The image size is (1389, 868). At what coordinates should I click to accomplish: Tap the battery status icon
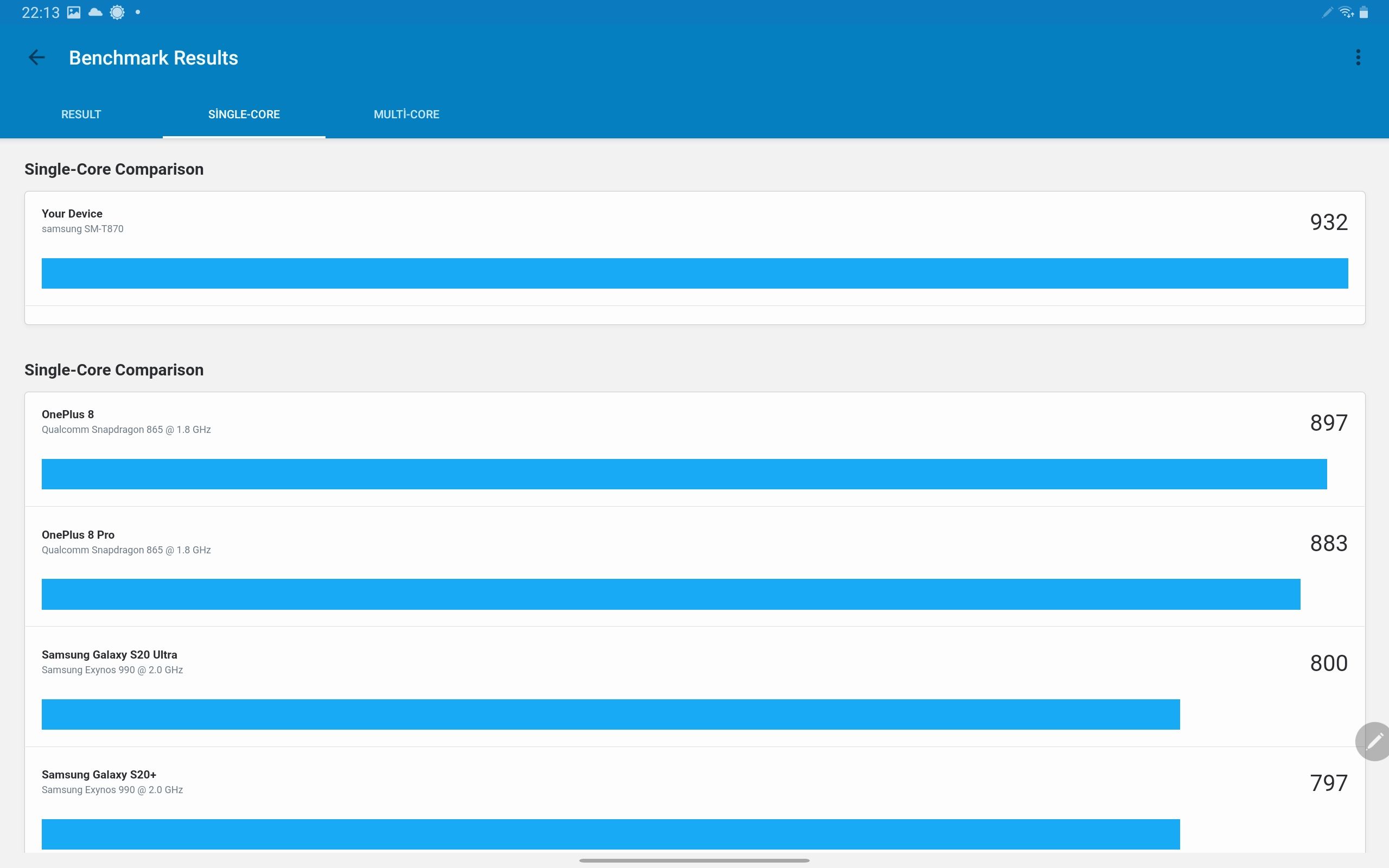pos(1363,12)
